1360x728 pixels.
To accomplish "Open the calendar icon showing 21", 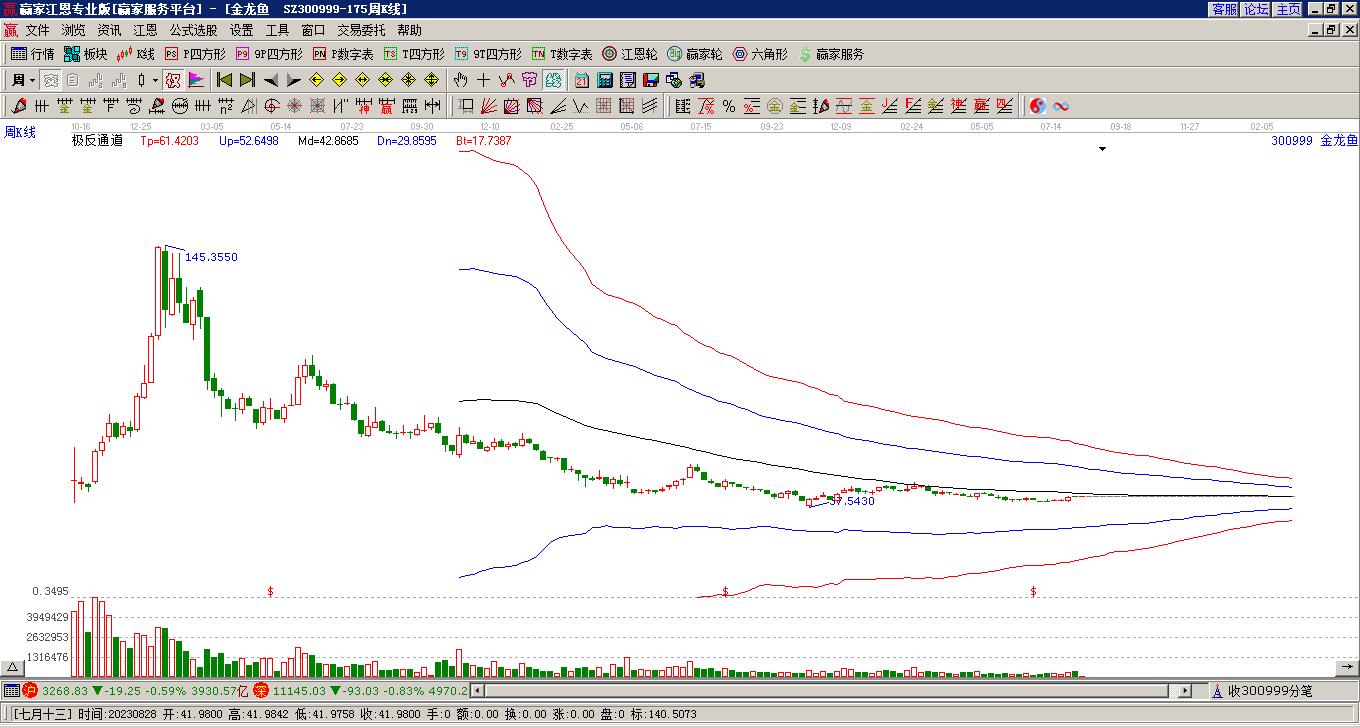I will [x=582, y=80].
